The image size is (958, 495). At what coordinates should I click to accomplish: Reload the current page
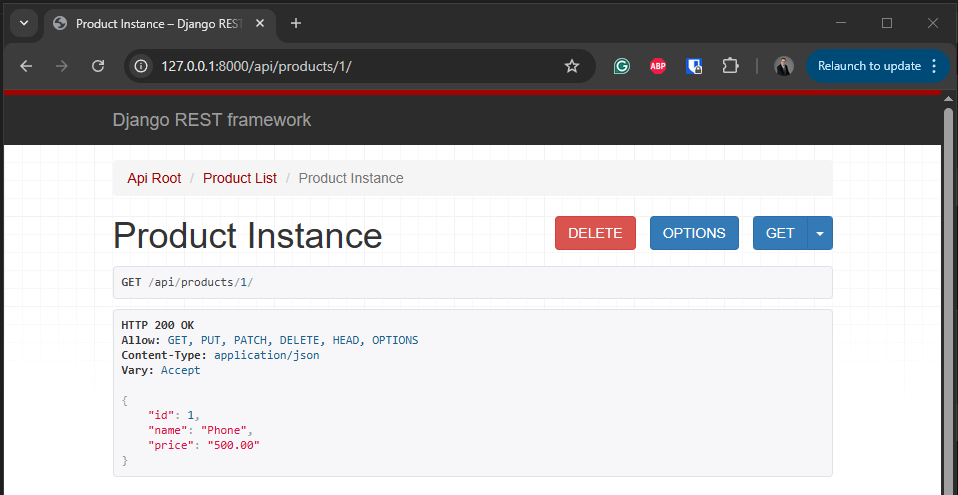98,66
